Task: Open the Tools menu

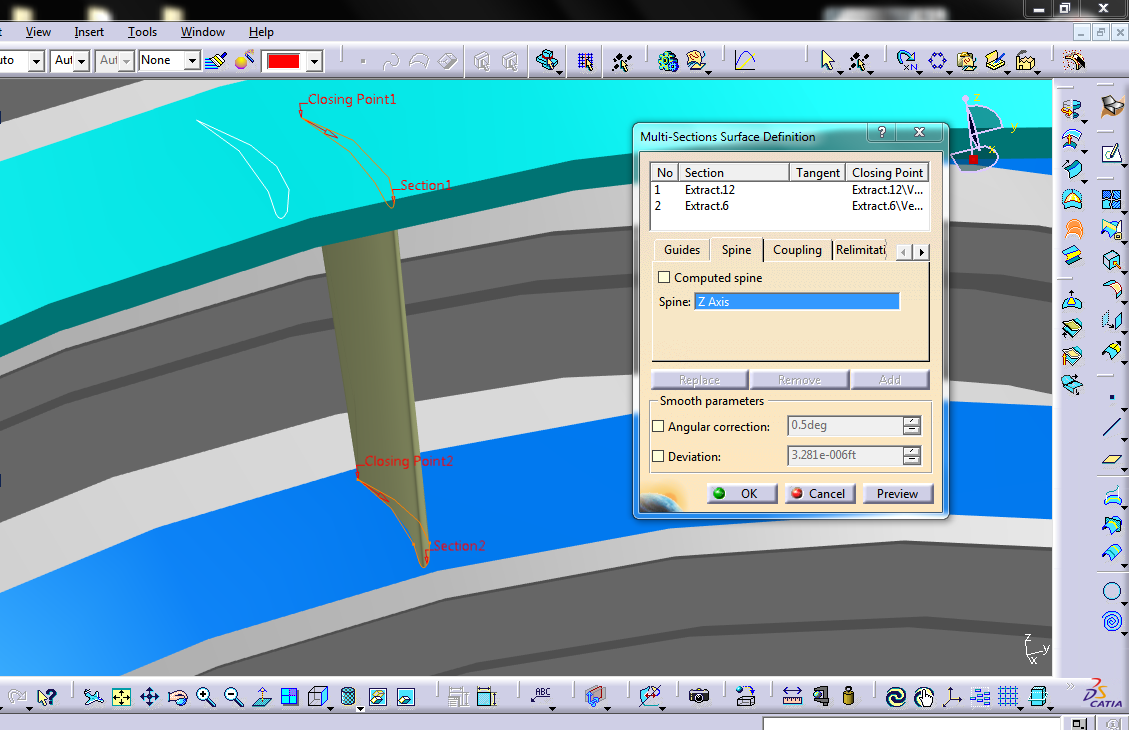Action: click(142, 32)
